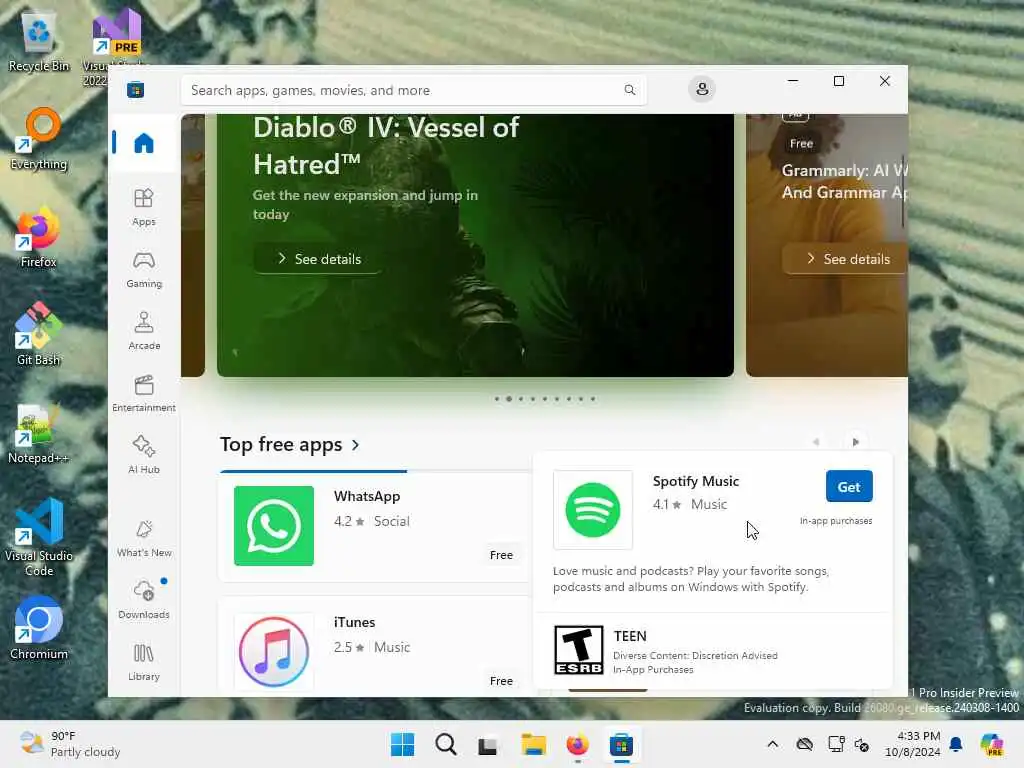Open weather widget showing 90°F
This screenshot has height=768, width=1024.
pos(70,744)
